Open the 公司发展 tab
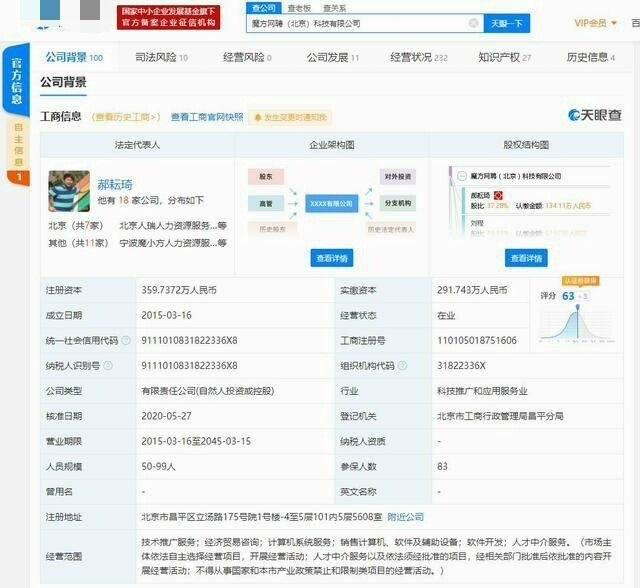The height and width of the screenshot is (588, 640). tap(333, 58)
